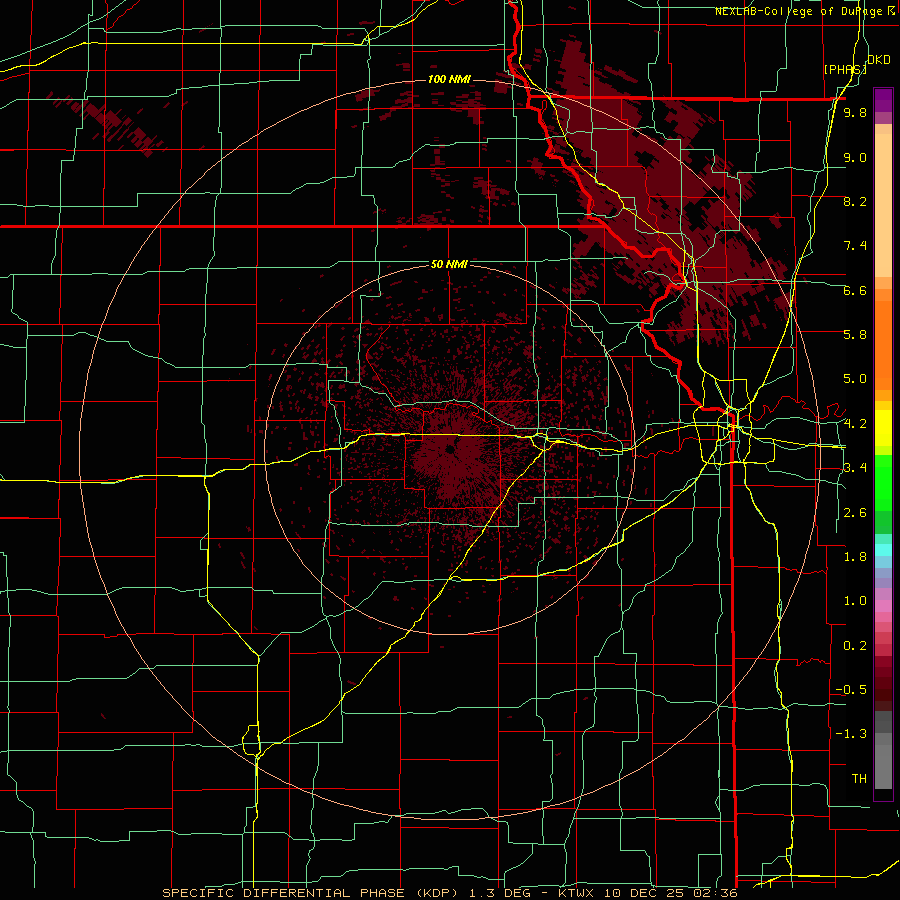Click the [PHAS] label near the scale
Image resolution: width=900 pixels, height=900 pixels.
click(x=845, y=69)
